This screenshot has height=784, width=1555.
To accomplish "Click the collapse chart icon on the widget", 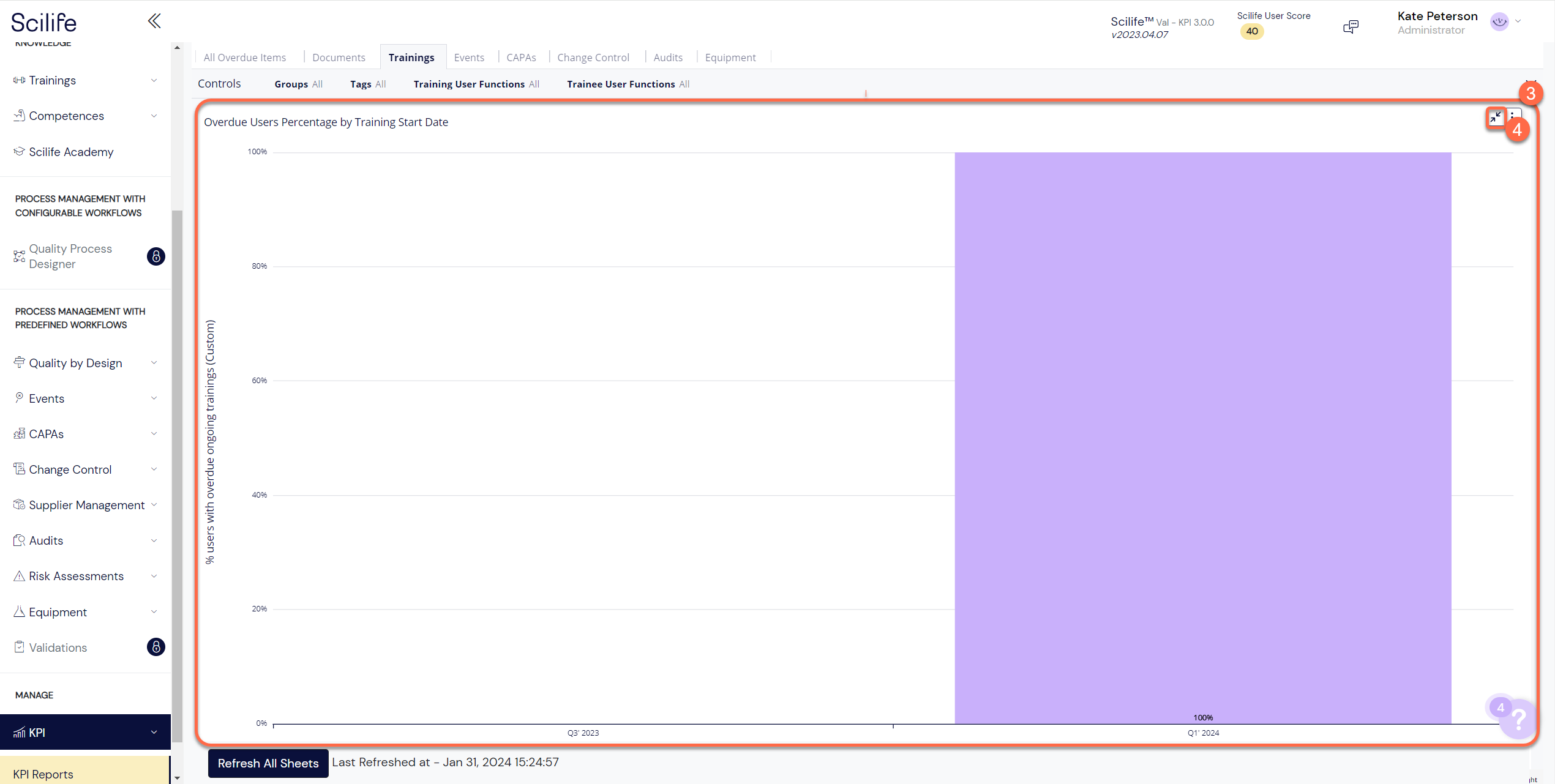I will [x=1496, y=117].
